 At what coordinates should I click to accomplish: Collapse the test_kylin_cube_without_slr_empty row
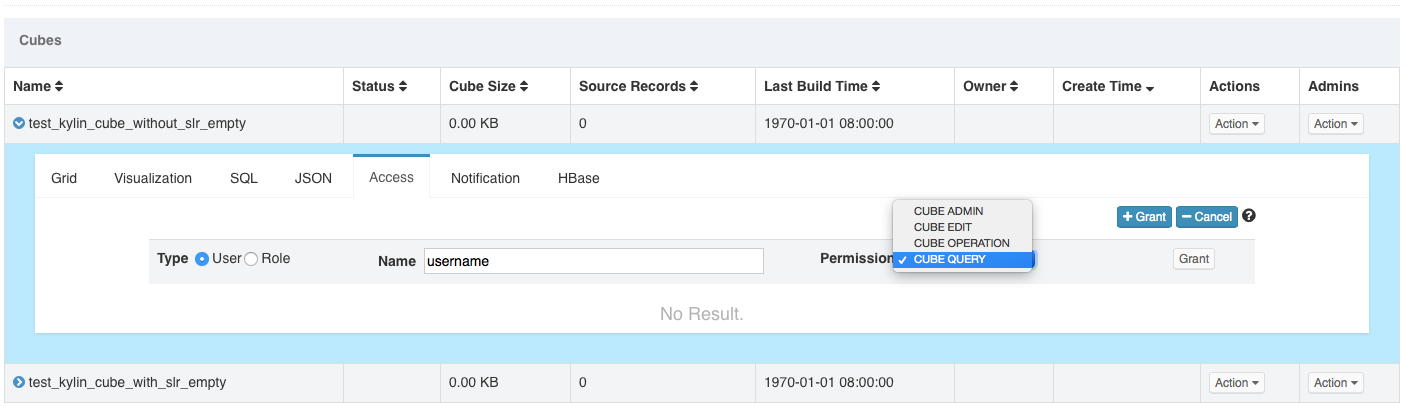19,124
